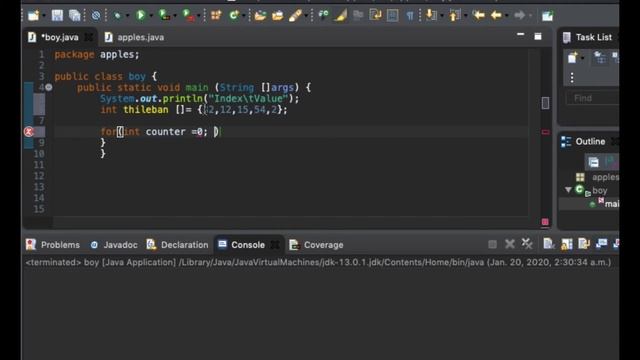Jump to Next Annotation with down arrow icon
This screenshot has width=640, height=360.
[430, 16]
